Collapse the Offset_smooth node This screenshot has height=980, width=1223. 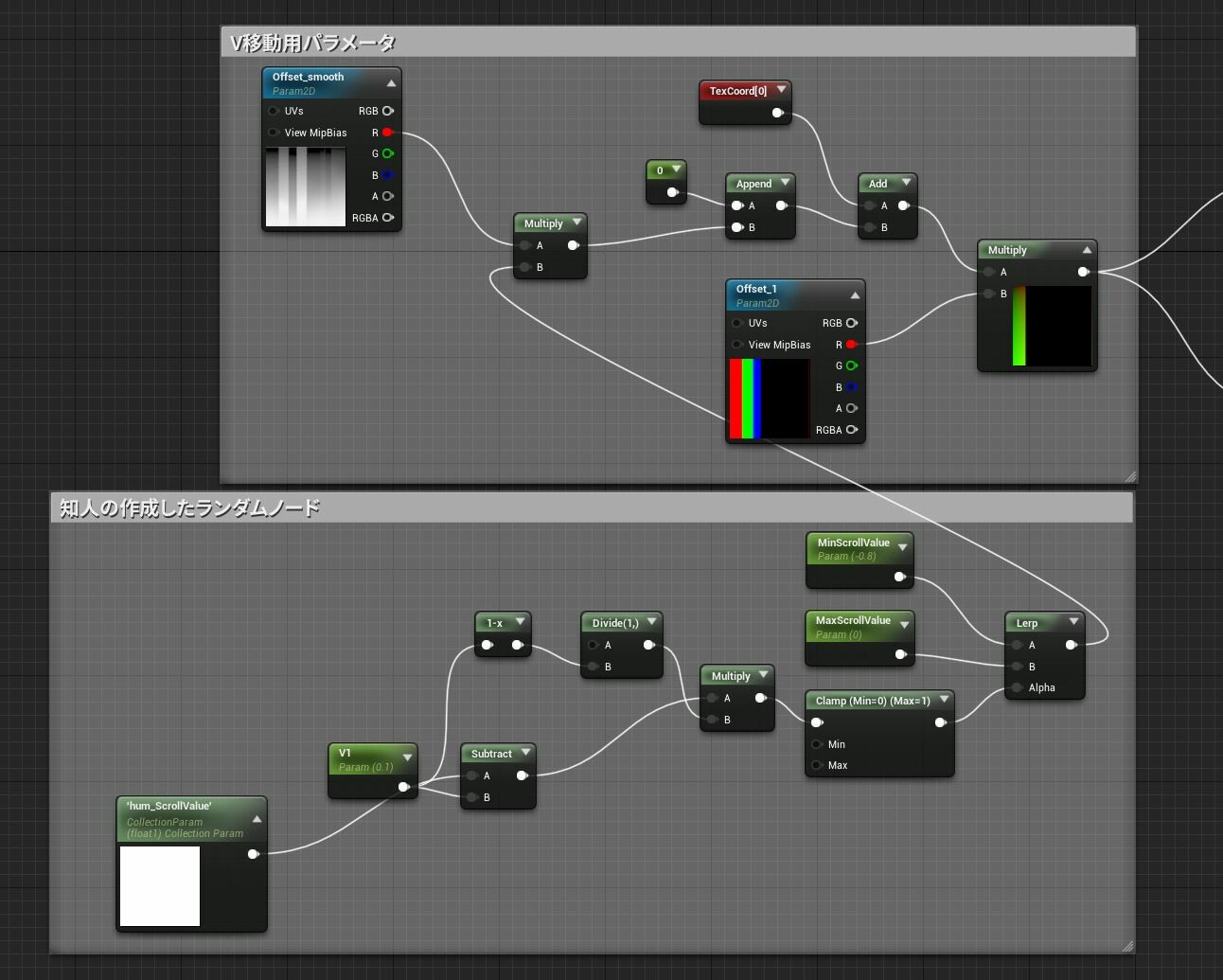click(x=391, y=82)
